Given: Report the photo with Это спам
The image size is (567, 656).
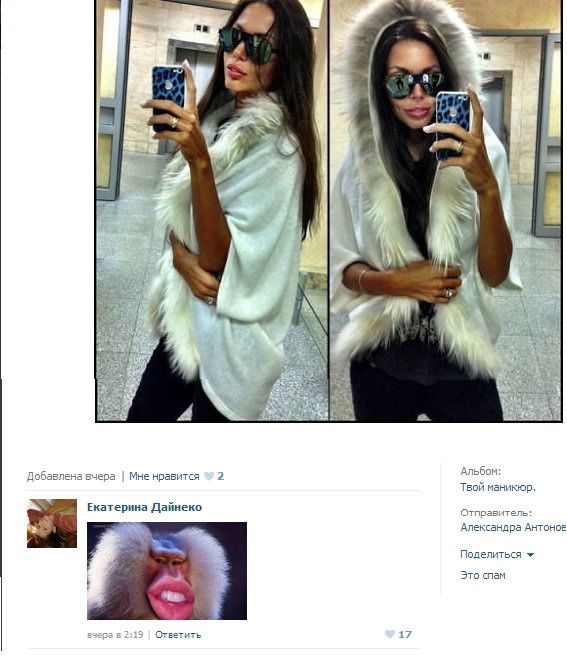Looking at the screenshot, I should 483,575.
